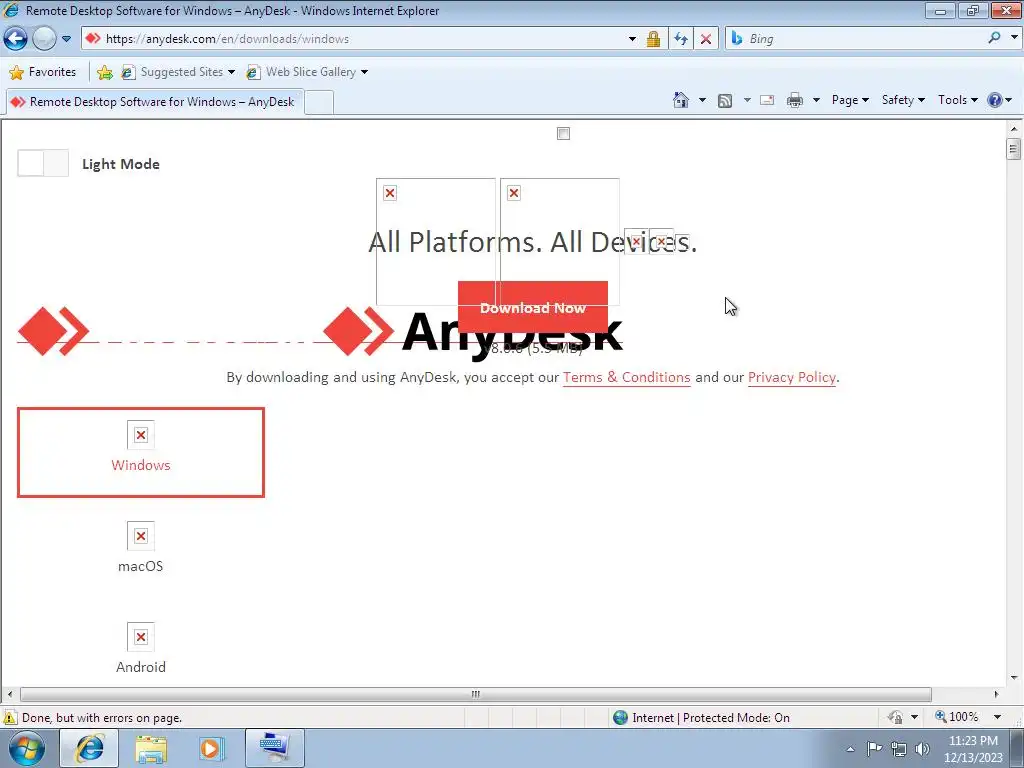
Task: Open the search provider dropdown arrow
Action: tap(1014, 38)
